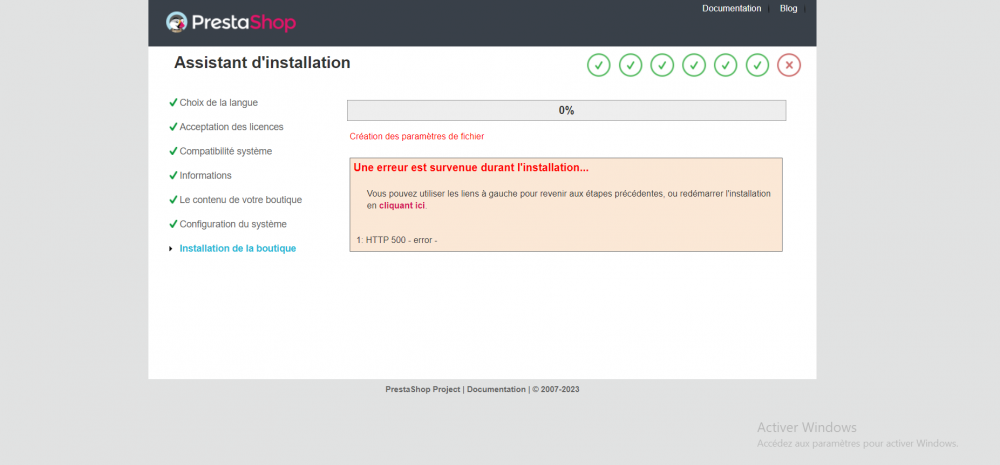The image size is (1000, 465).
Task: Click the Assistant d'installation title
Action: [x=262, y=63]
